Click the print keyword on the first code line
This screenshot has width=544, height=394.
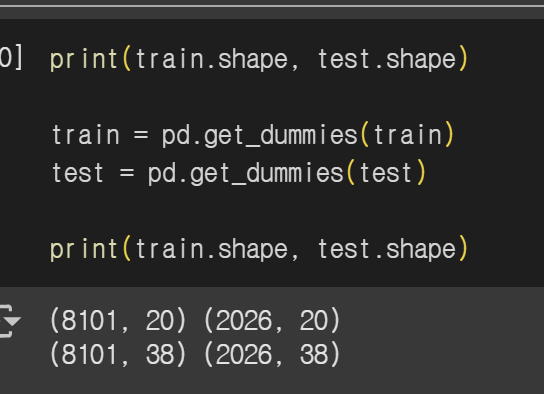coord(84,59)
